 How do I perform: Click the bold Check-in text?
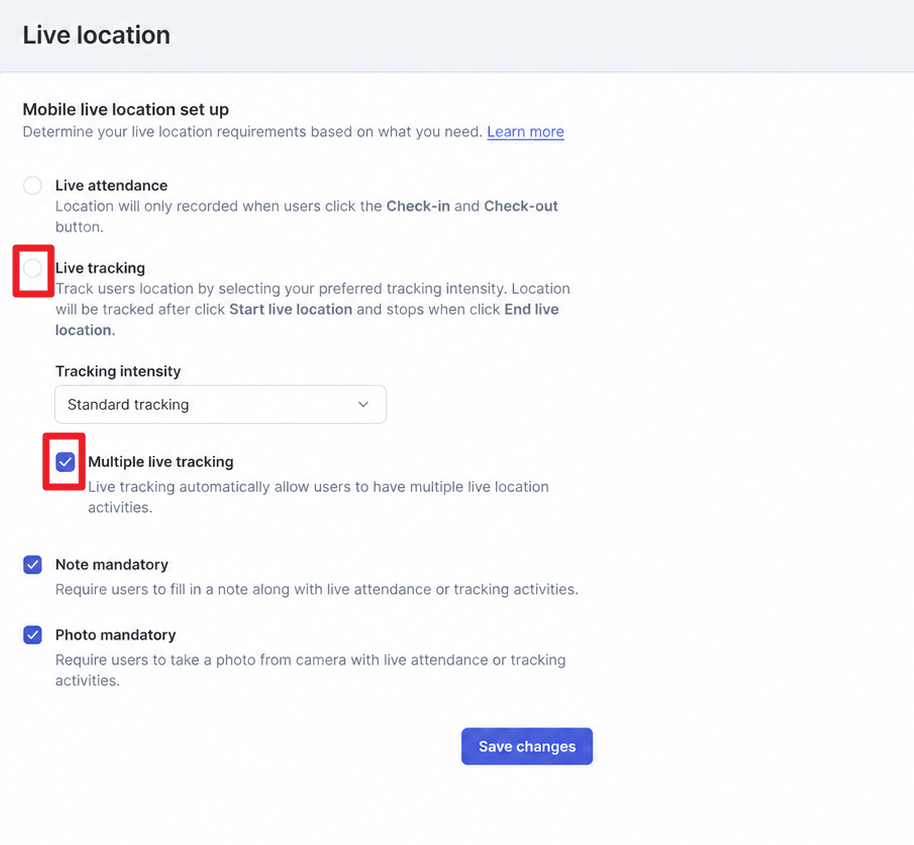pyautogui.click(x=418, y=206)
